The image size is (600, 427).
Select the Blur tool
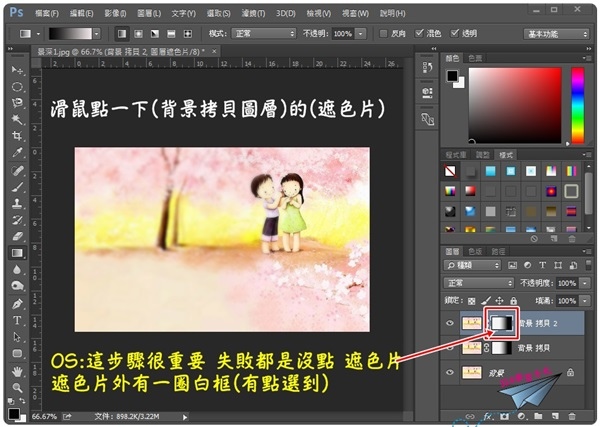[17, 270]
